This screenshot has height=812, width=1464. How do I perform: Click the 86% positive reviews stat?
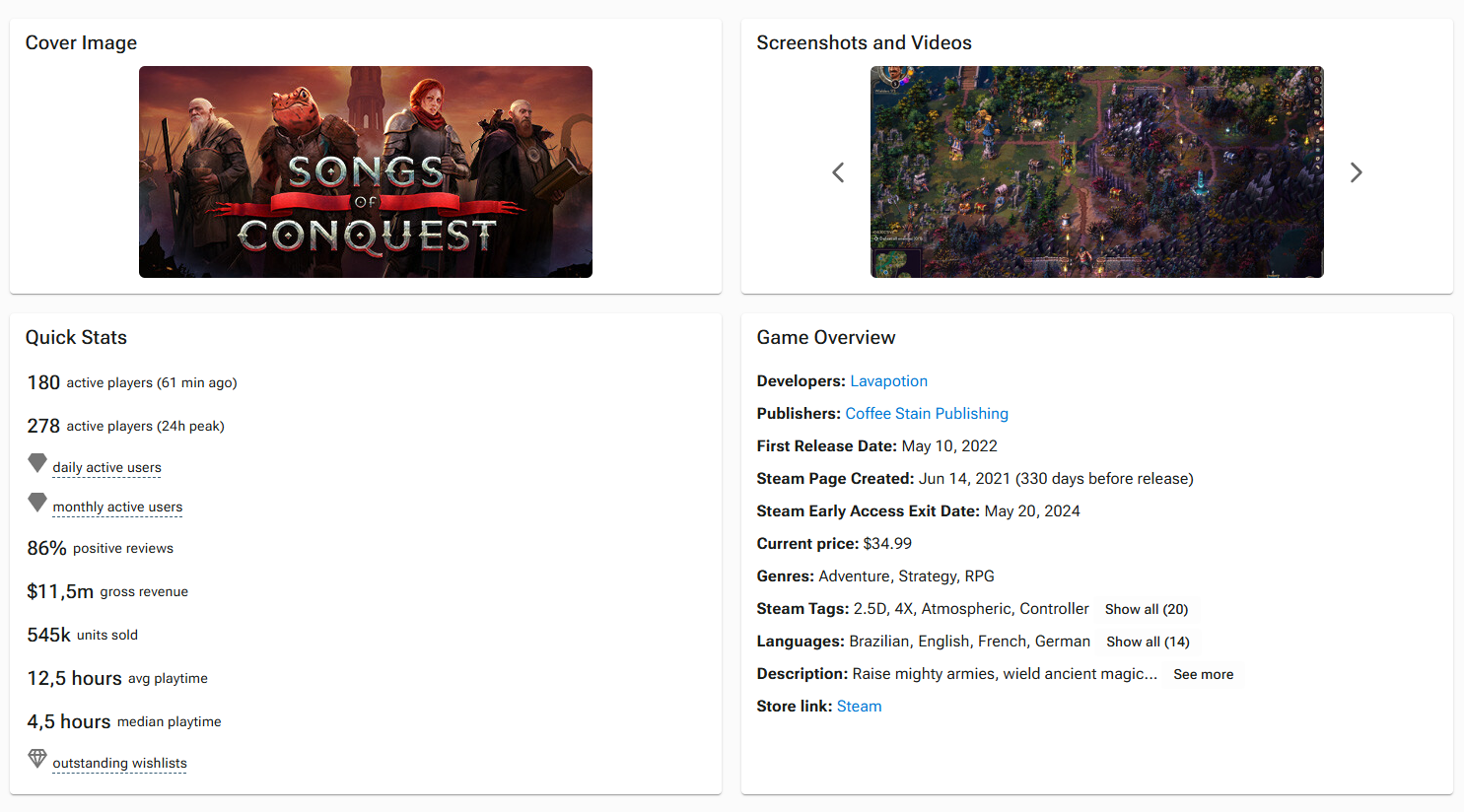click(x=101, y=548)
